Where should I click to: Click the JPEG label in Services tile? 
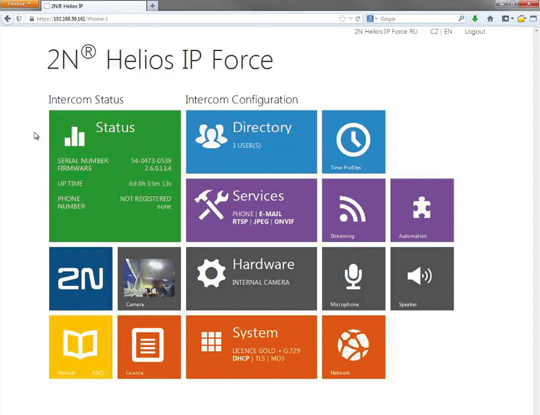(261, 221)
